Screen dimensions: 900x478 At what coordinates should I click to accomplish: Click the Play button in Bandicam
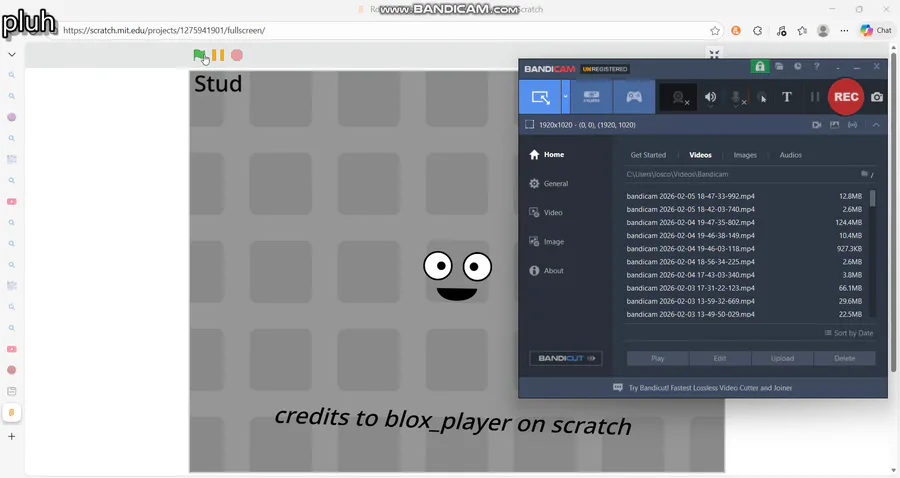click(x=657, y=358)
